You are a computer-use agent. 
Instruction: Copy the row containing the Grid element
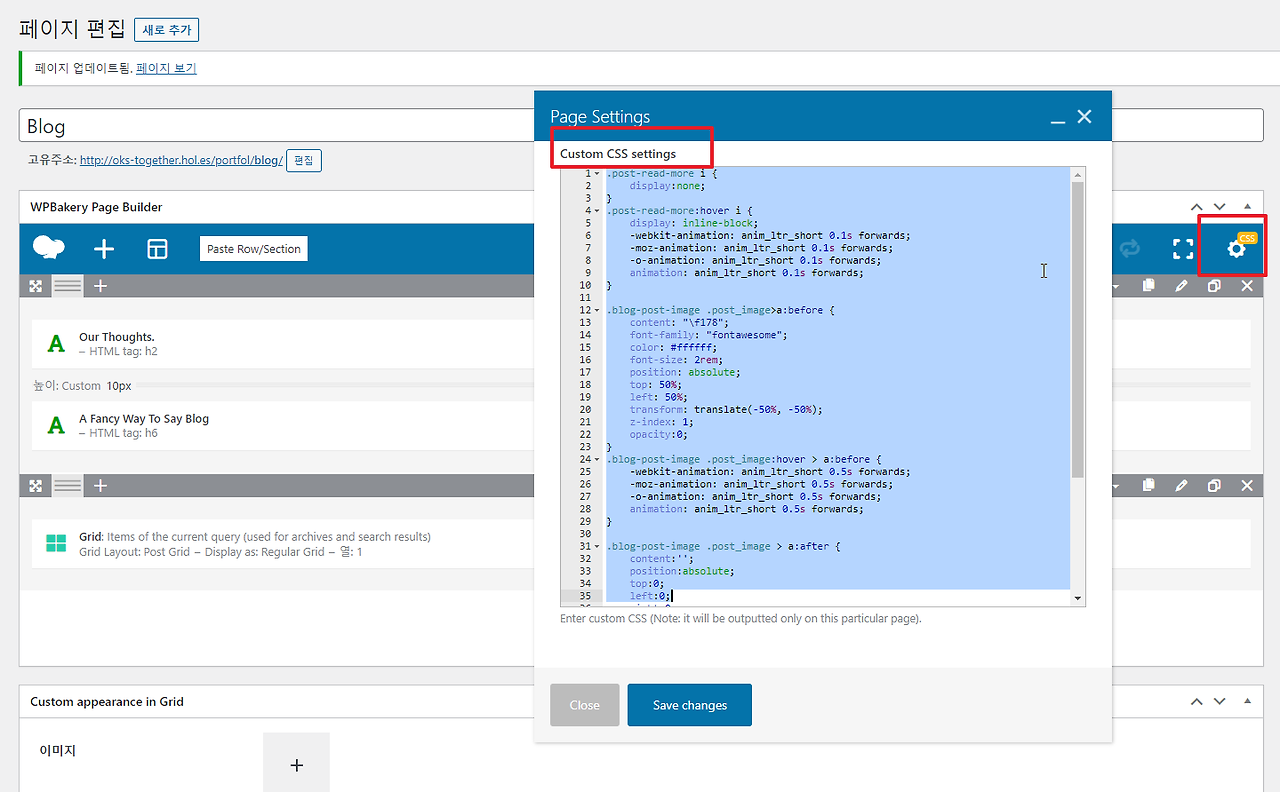click(1149, 486)
